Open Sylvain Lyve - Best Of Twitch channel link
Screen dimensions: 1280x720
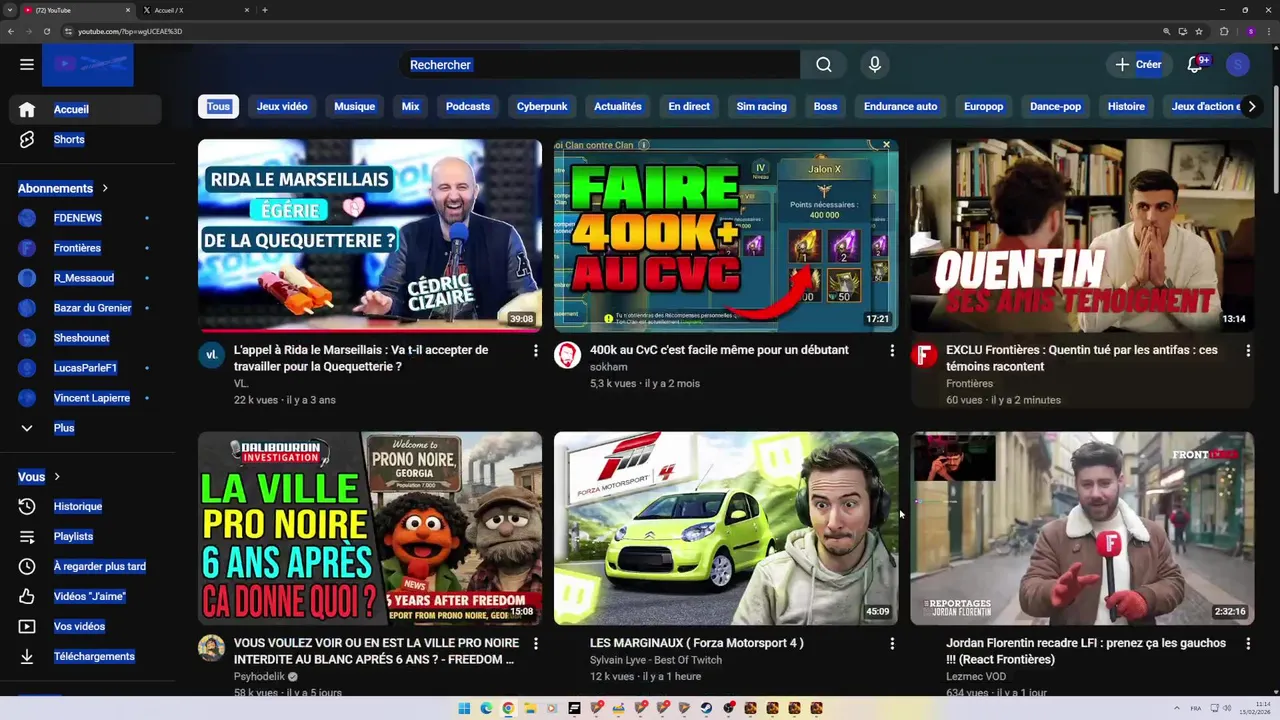click(x=656, y=660)
